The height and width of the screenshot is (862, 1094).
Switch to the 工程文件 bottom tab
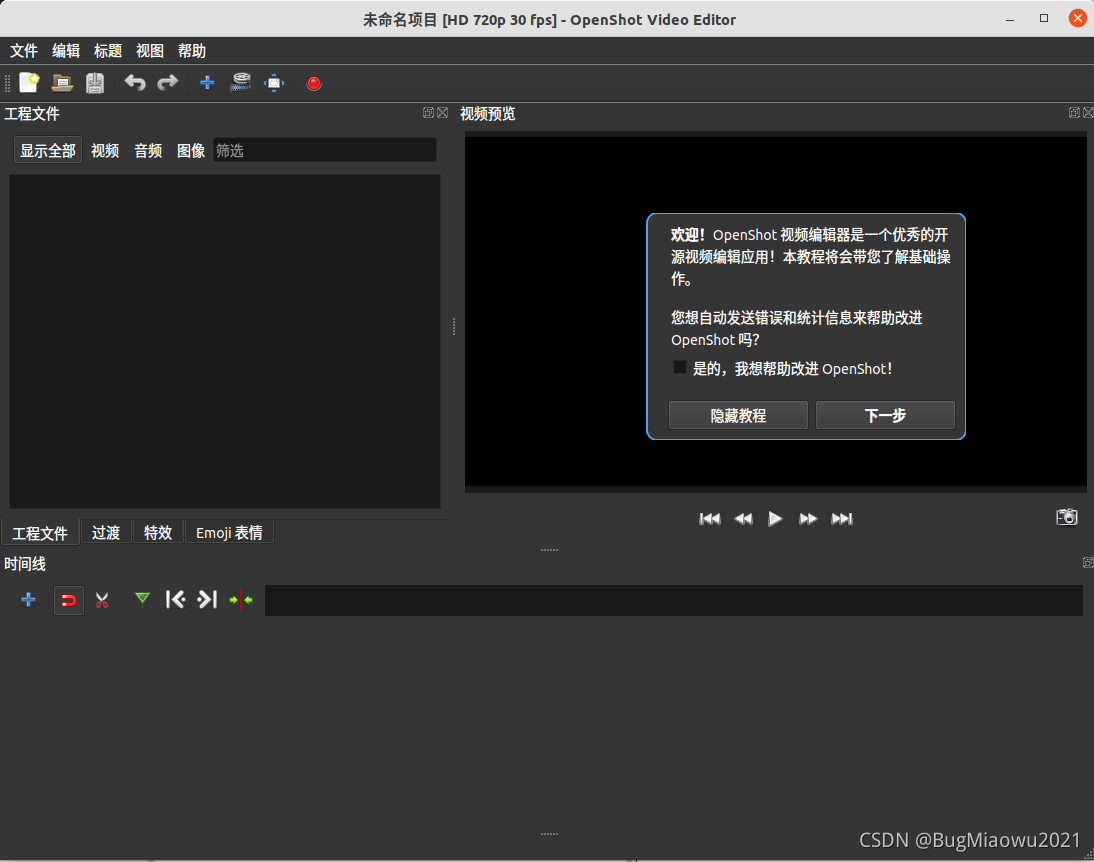[40, 533]
